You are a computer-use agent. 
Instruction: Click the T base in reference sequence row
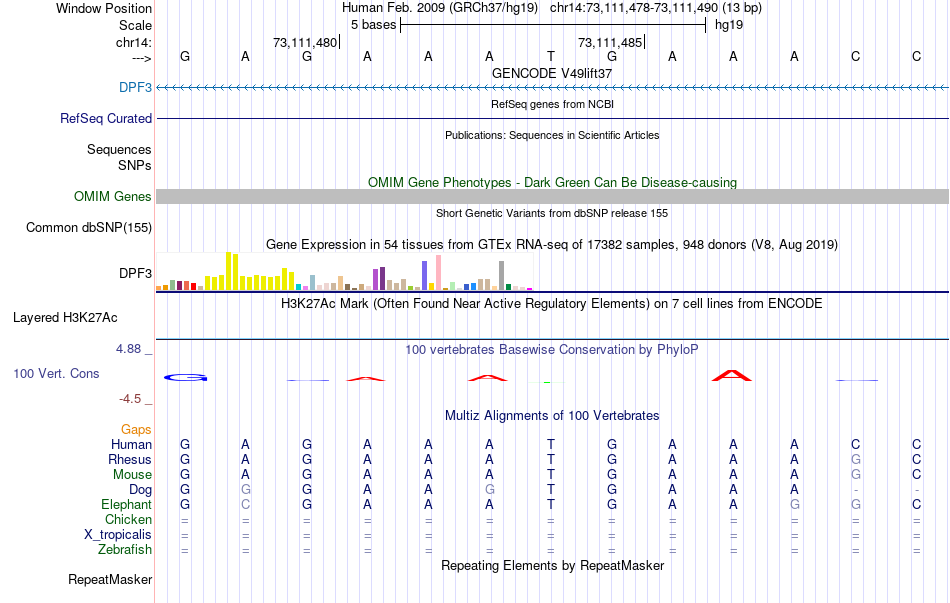pyautogui.click(x=551, y=56)
